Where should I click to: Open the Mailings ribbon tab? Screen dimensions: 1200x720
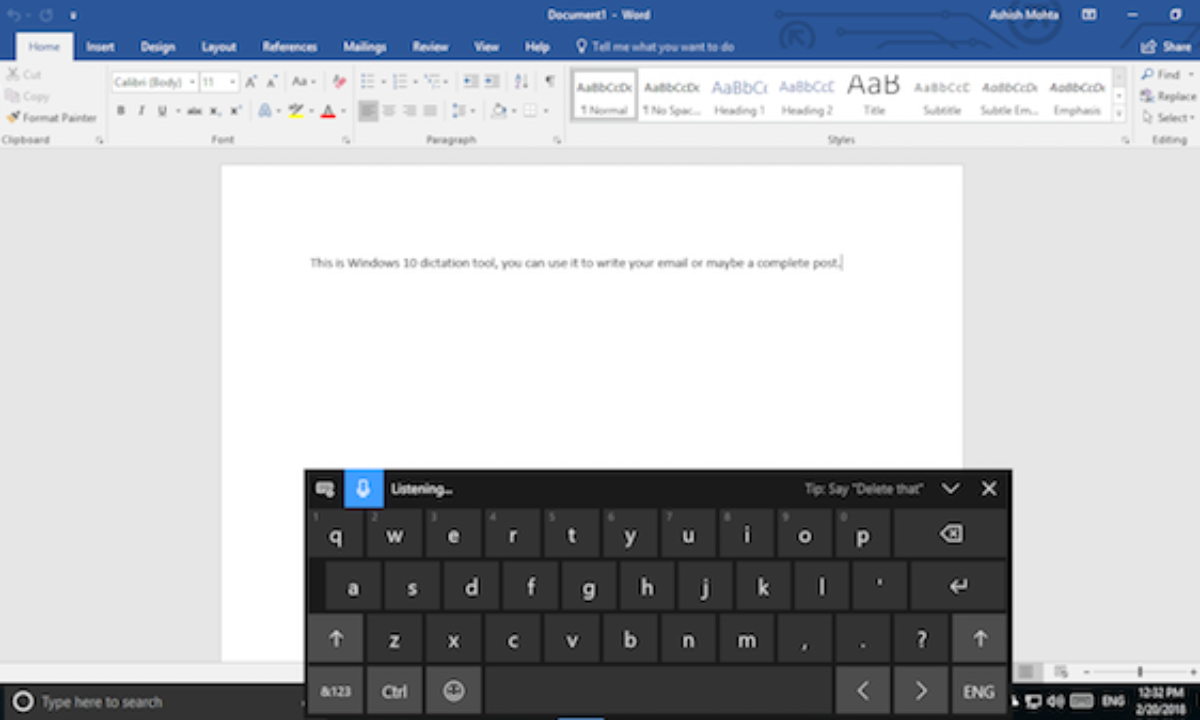[x=365, y=47]
